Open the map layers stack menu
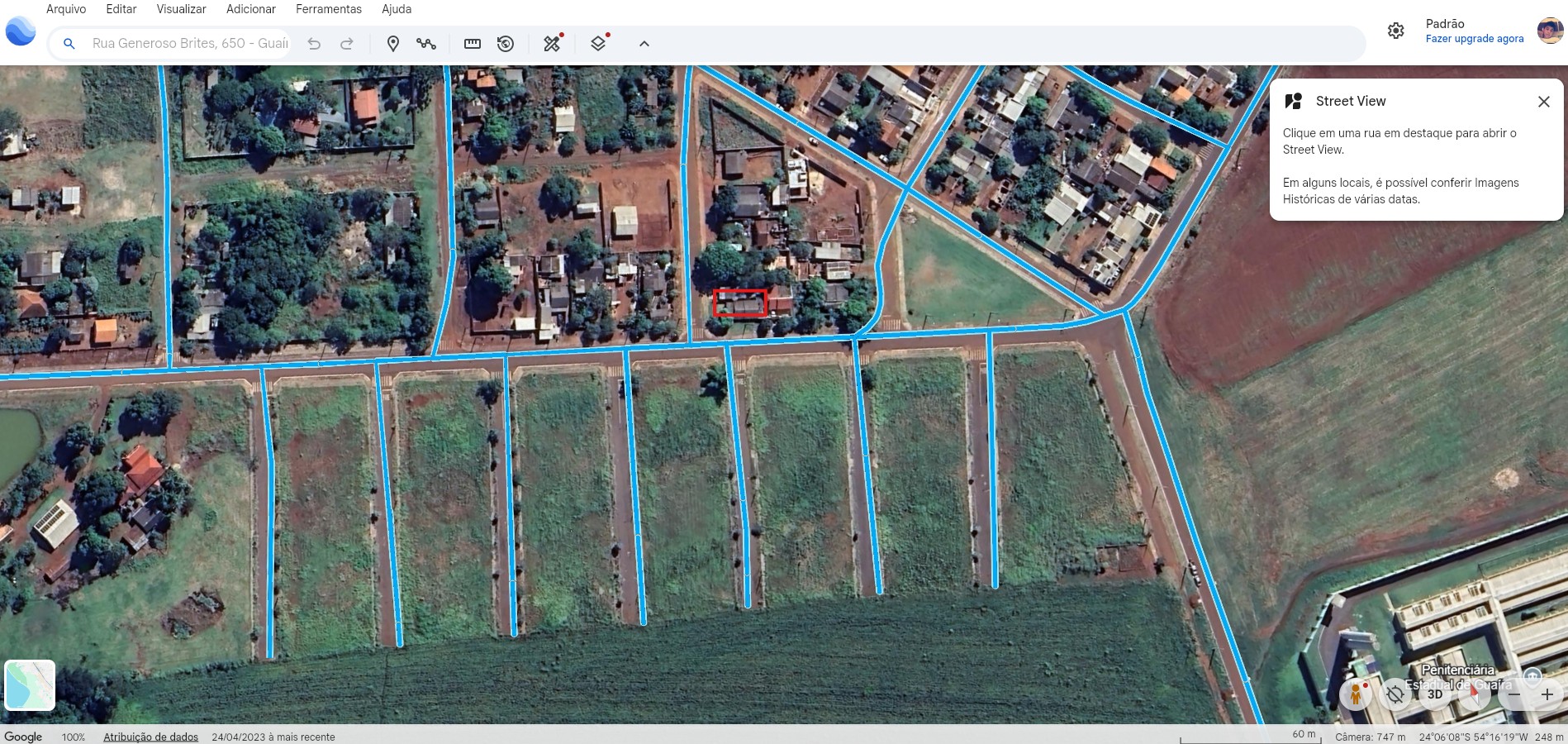This screenshot has height=744, width=1568. (x=598, y=44)
